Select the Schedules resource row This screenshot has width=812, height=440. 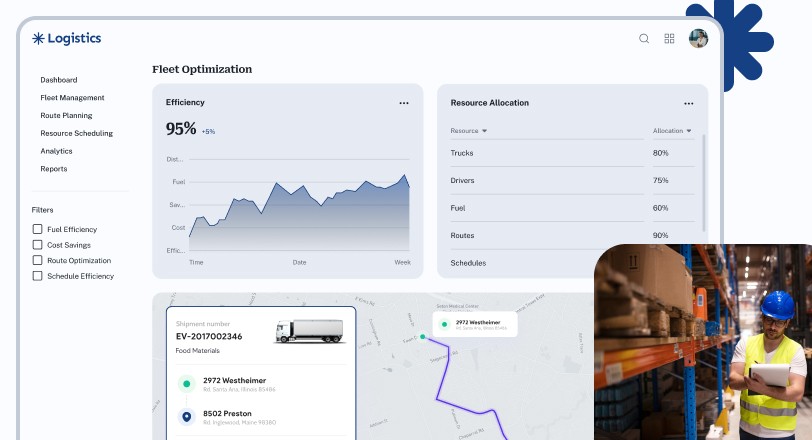pos(522,263)
